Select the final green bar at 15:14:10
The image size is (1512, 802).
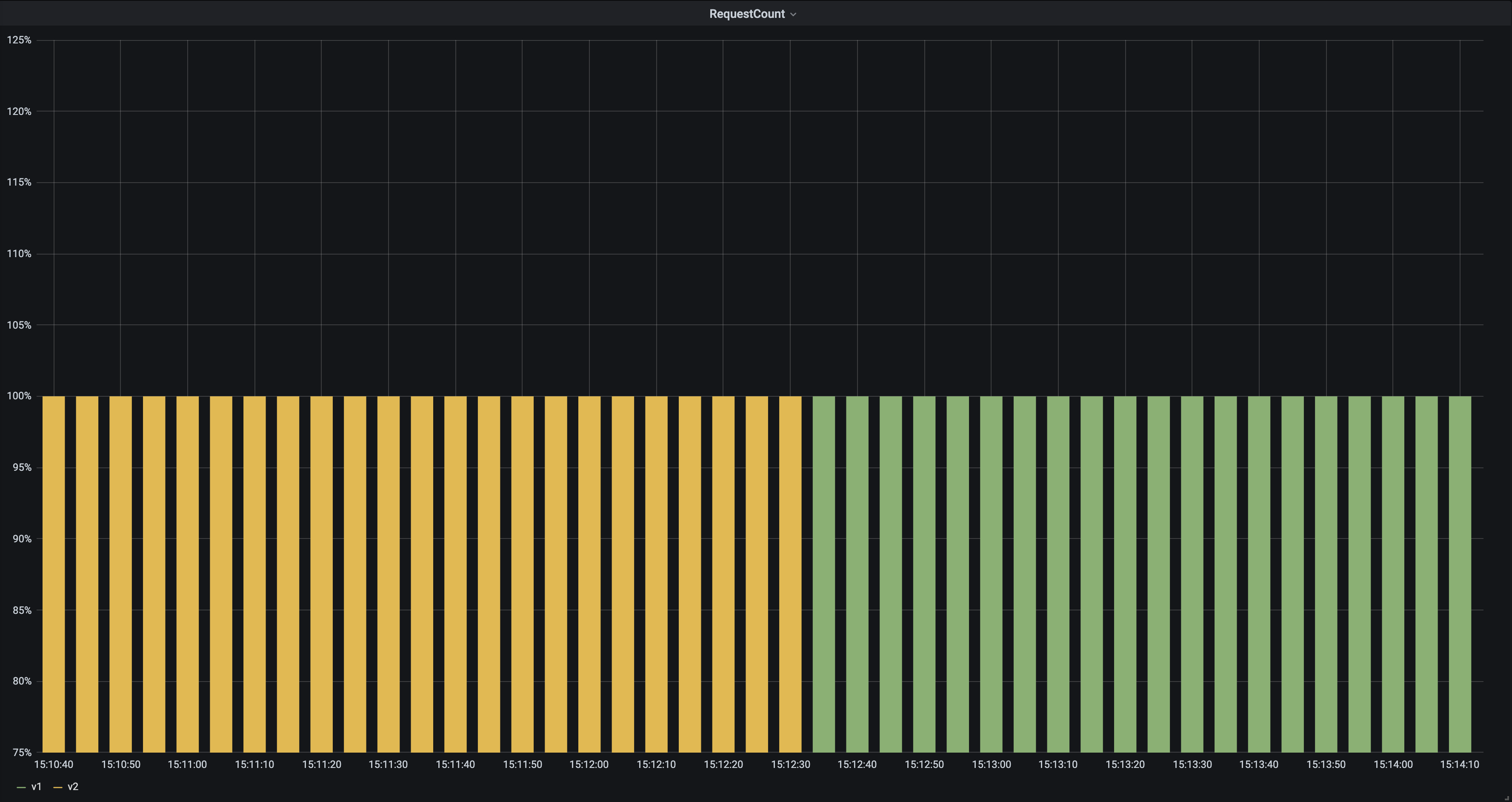point(1460,574)
